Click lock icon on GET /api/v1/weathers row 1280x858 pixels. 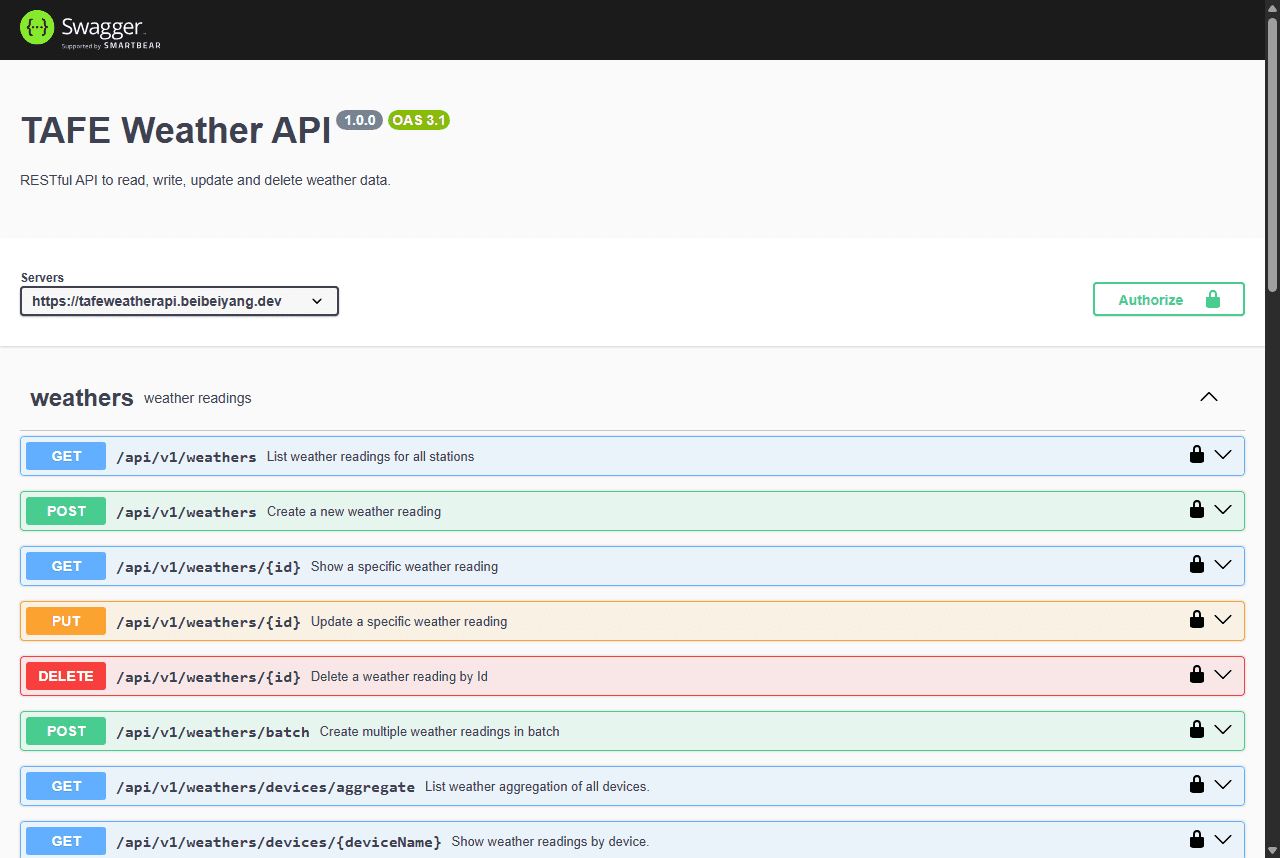click(1196, 455)
